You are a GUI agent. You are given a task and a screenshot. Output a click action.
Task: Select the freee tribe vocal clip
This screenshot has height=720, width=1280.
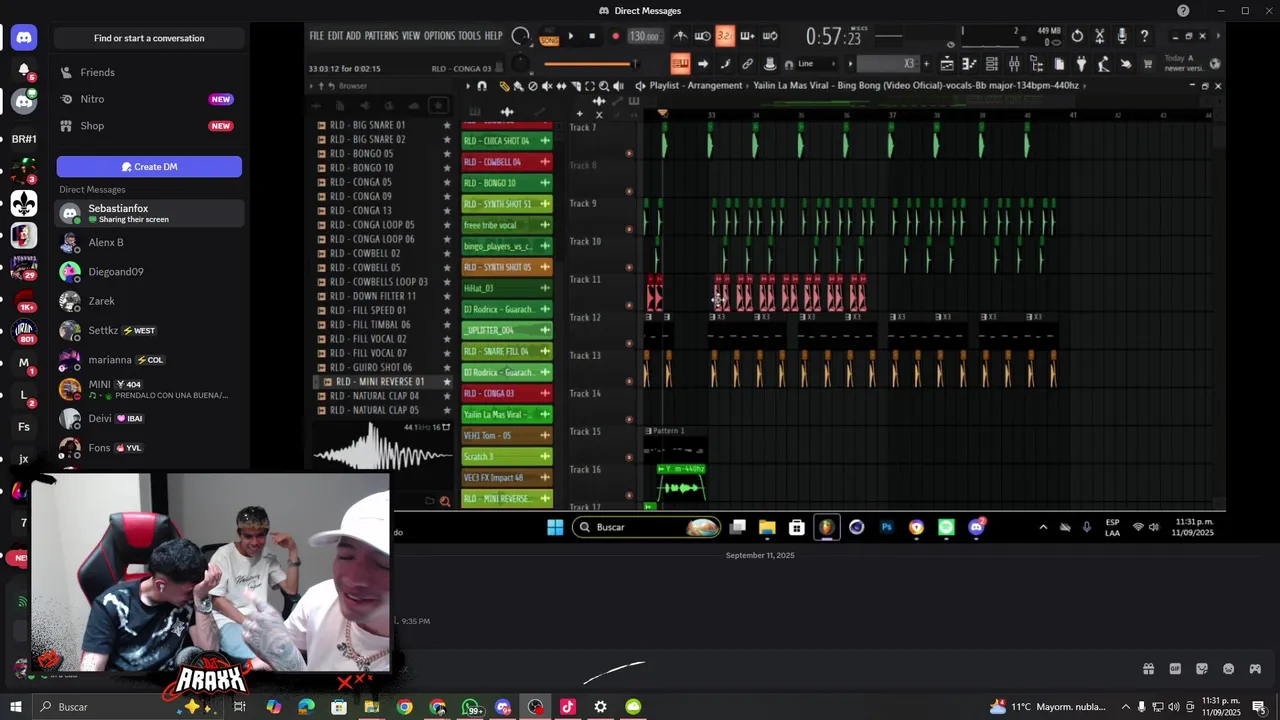click(x=506, y=225)
